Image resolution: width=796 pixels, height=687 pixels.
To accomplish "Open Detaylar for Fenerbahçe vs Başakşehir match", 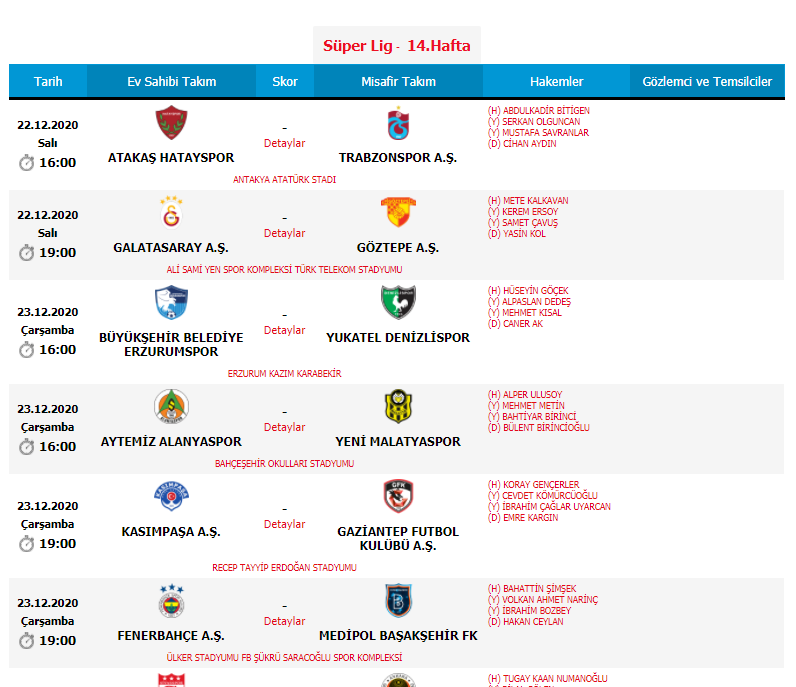I will point(284,621).
